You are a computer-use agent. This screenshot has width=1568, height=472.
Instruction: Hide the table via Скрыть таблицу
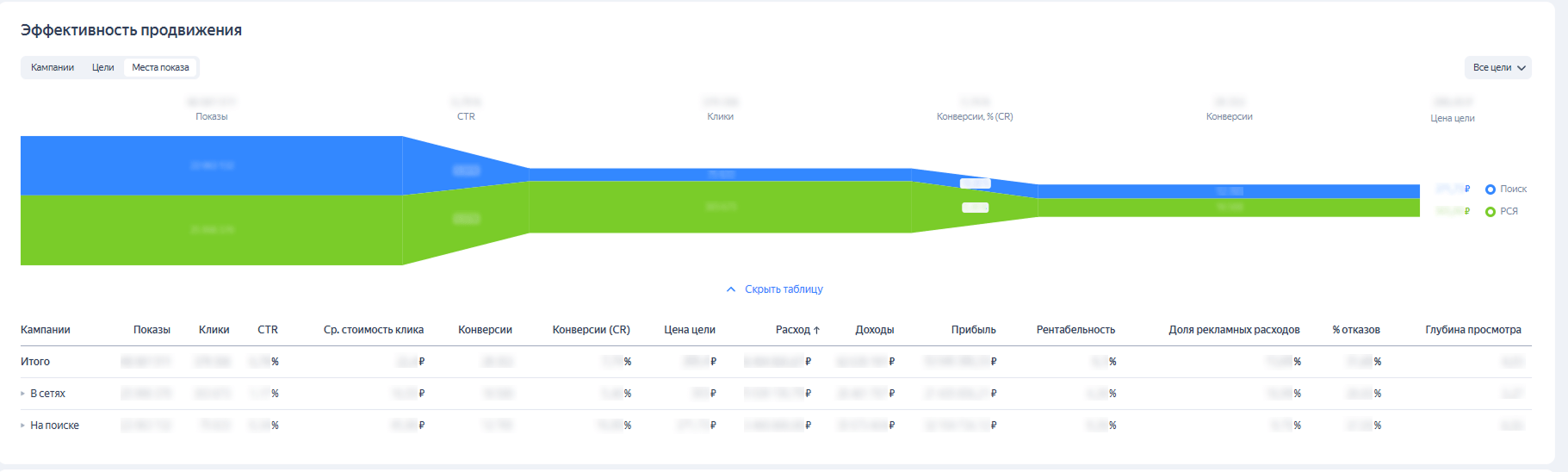click(784, 289)
